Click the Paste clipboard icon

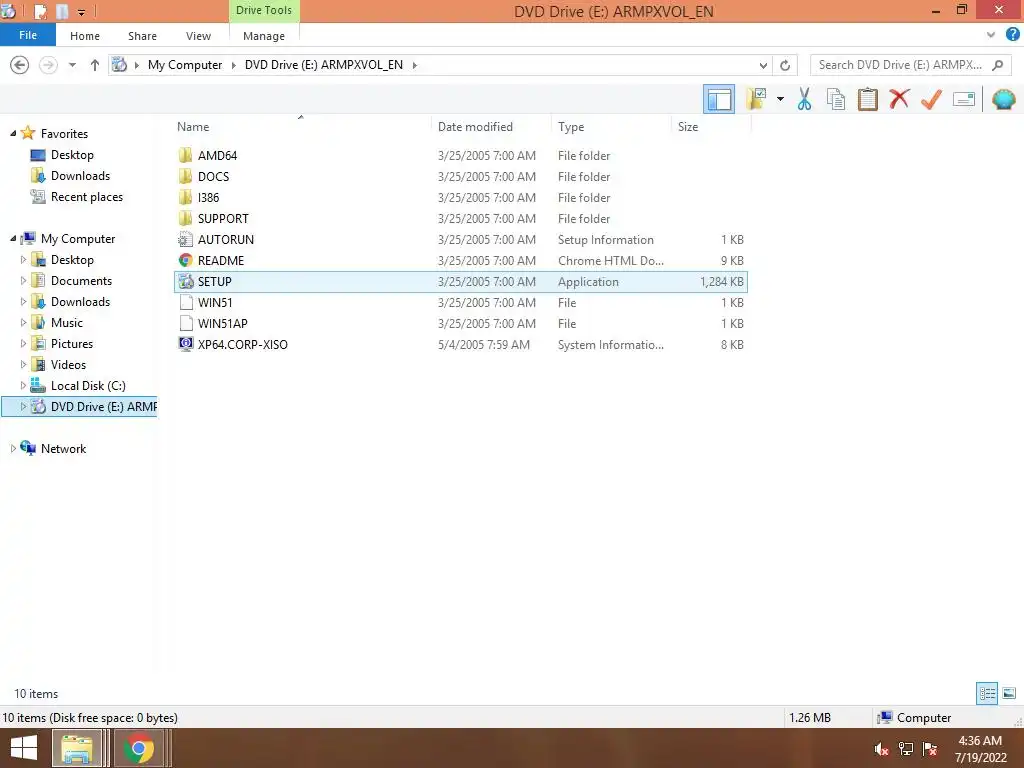(x=867, y=99)
